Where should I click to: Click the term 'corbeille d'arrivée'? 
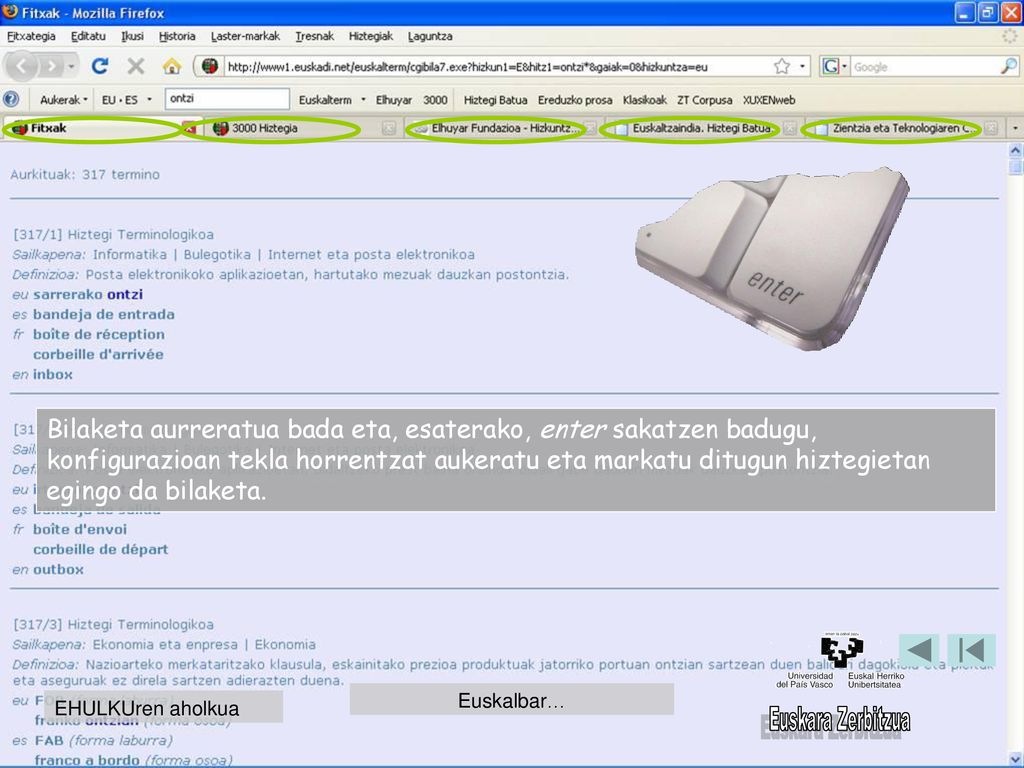click(98, 355)
